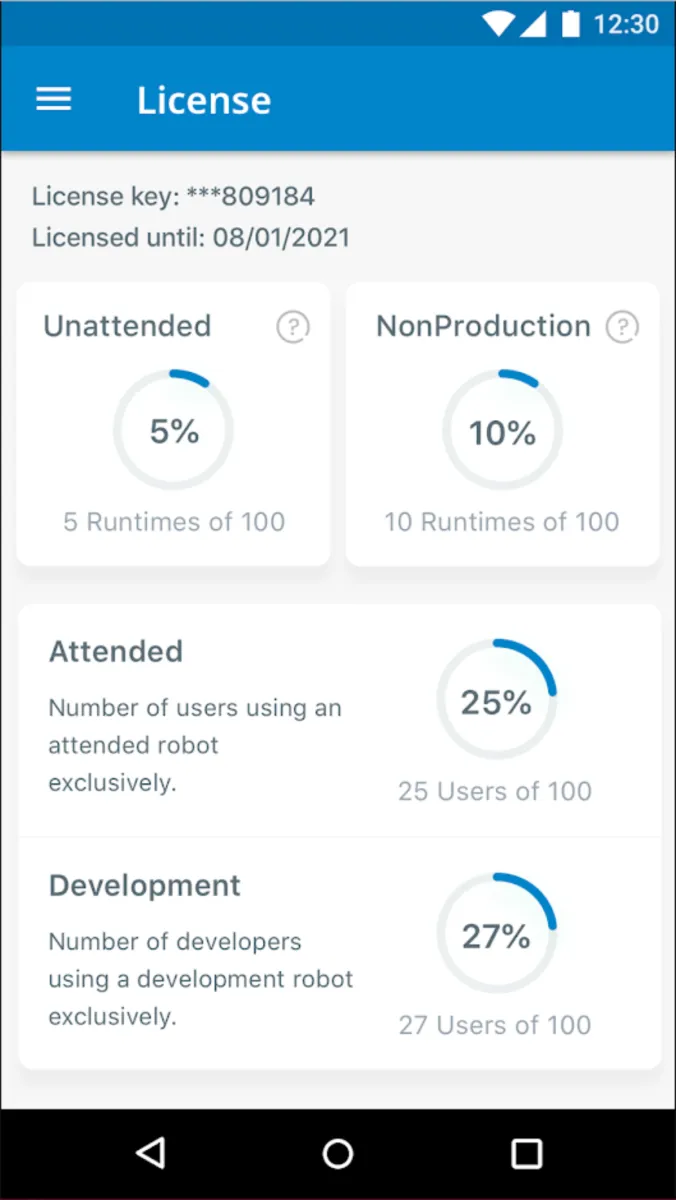This screenshot has height=1200, width=676.
Task: Tap the Attended 25% progress ring
Action: [496, 701]
